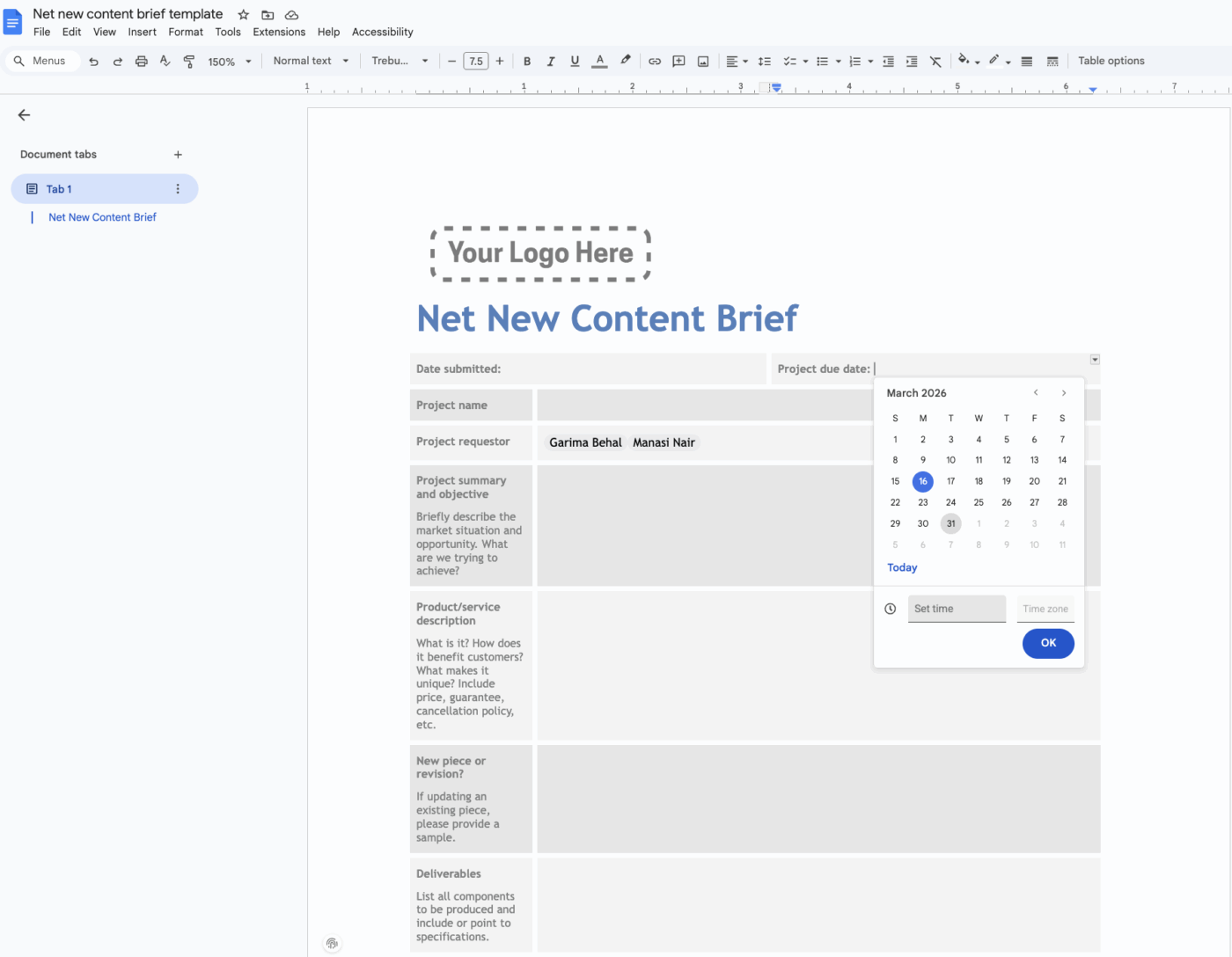Image resolution: width=1232 pixels, height=957 pixels.
Task: Add a comment
Action: pos(678,62)
